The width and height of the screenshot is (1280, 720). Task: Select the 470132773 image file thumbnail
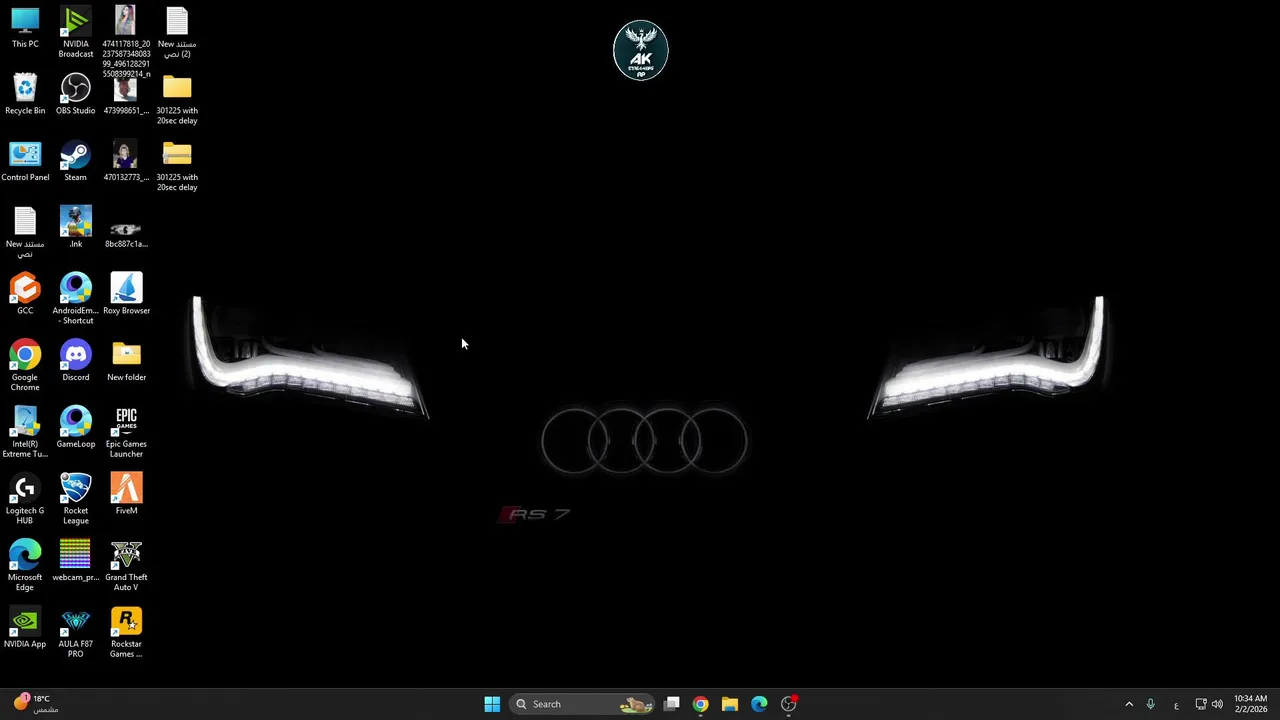(126, 162)
